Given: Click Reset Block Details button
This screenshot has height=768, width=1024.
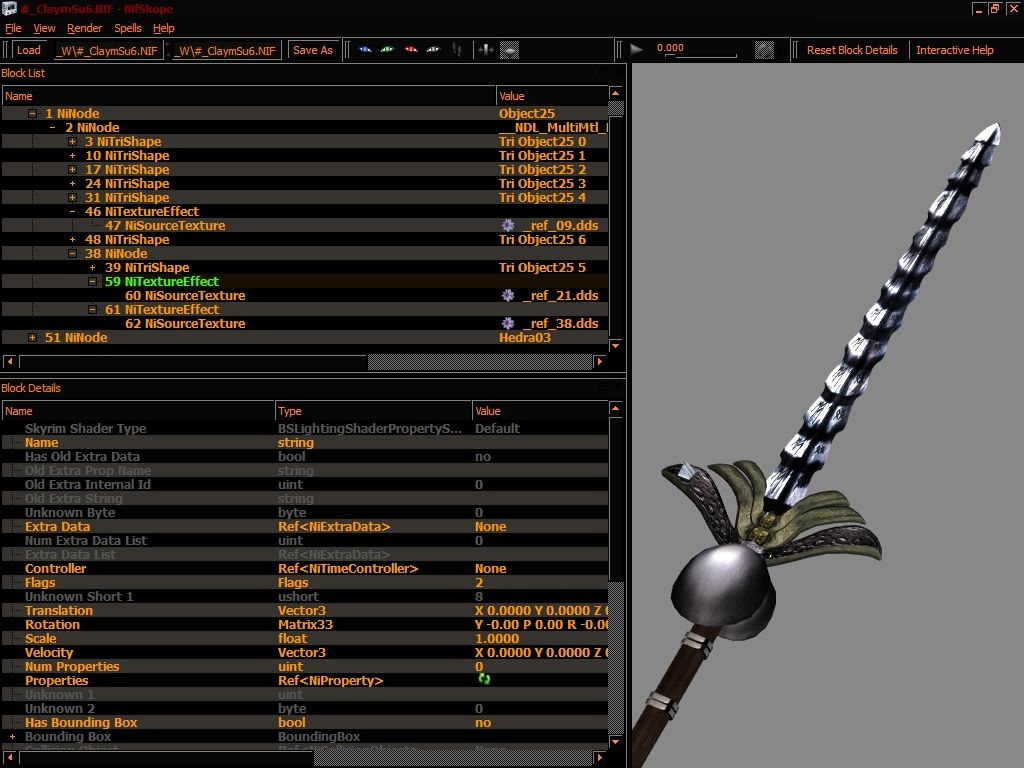Looking at the screenshot, I should (x=852, y=50).
